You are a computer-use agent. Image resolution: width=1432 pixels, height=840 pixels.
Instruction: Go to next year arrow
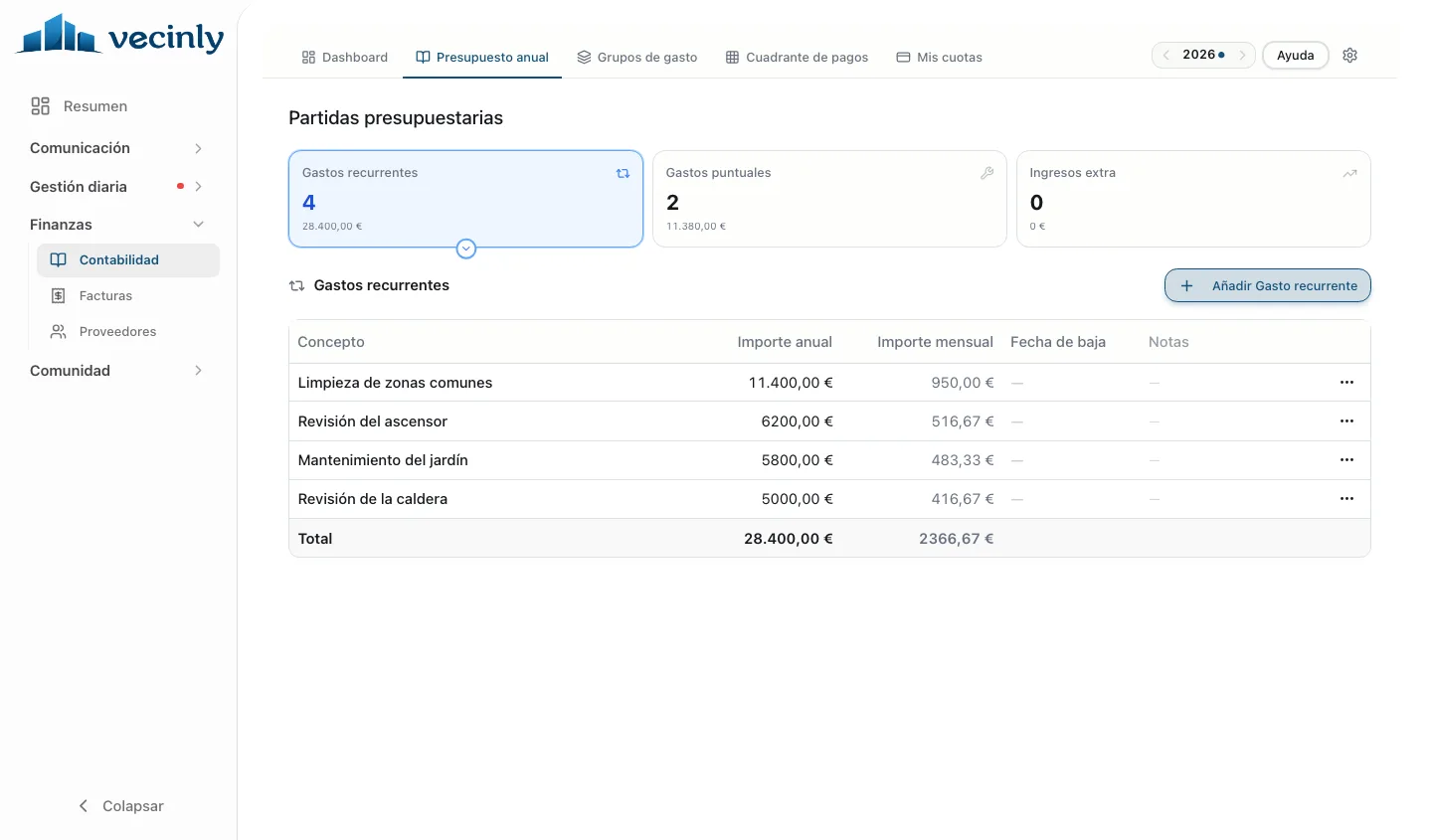pos(1242,56)
